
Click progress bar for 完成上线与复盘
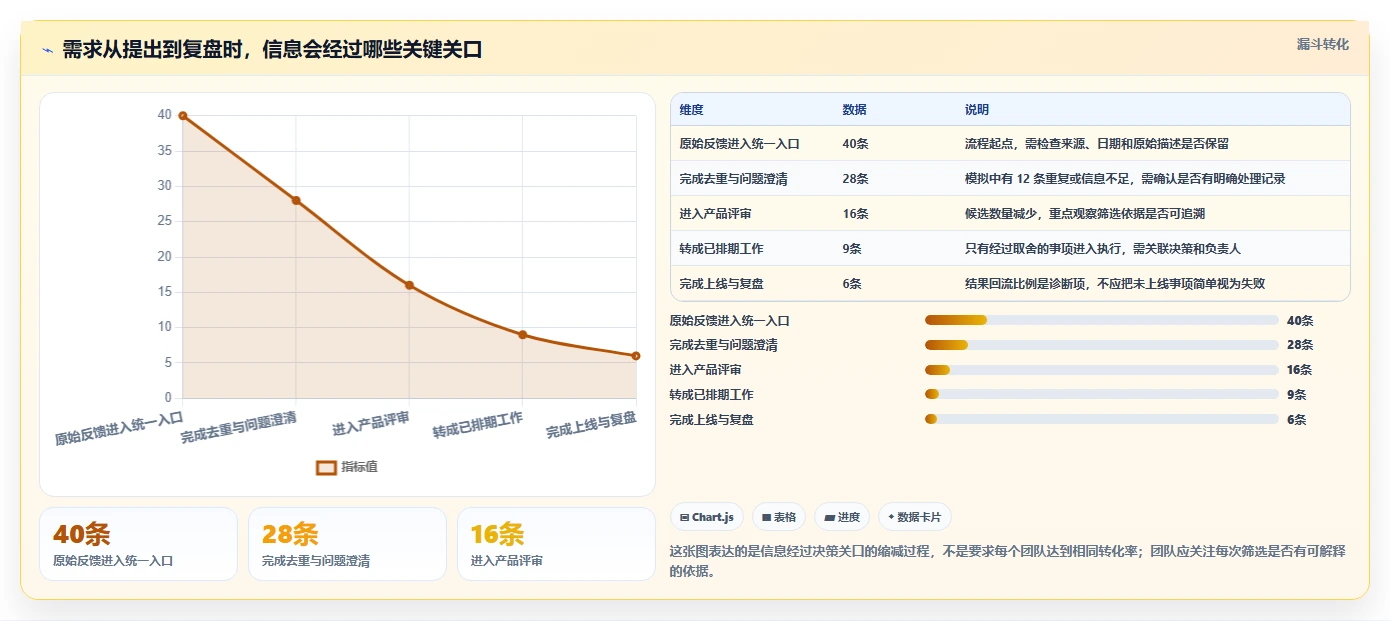pyautogui.click(x=1102, y=419)
